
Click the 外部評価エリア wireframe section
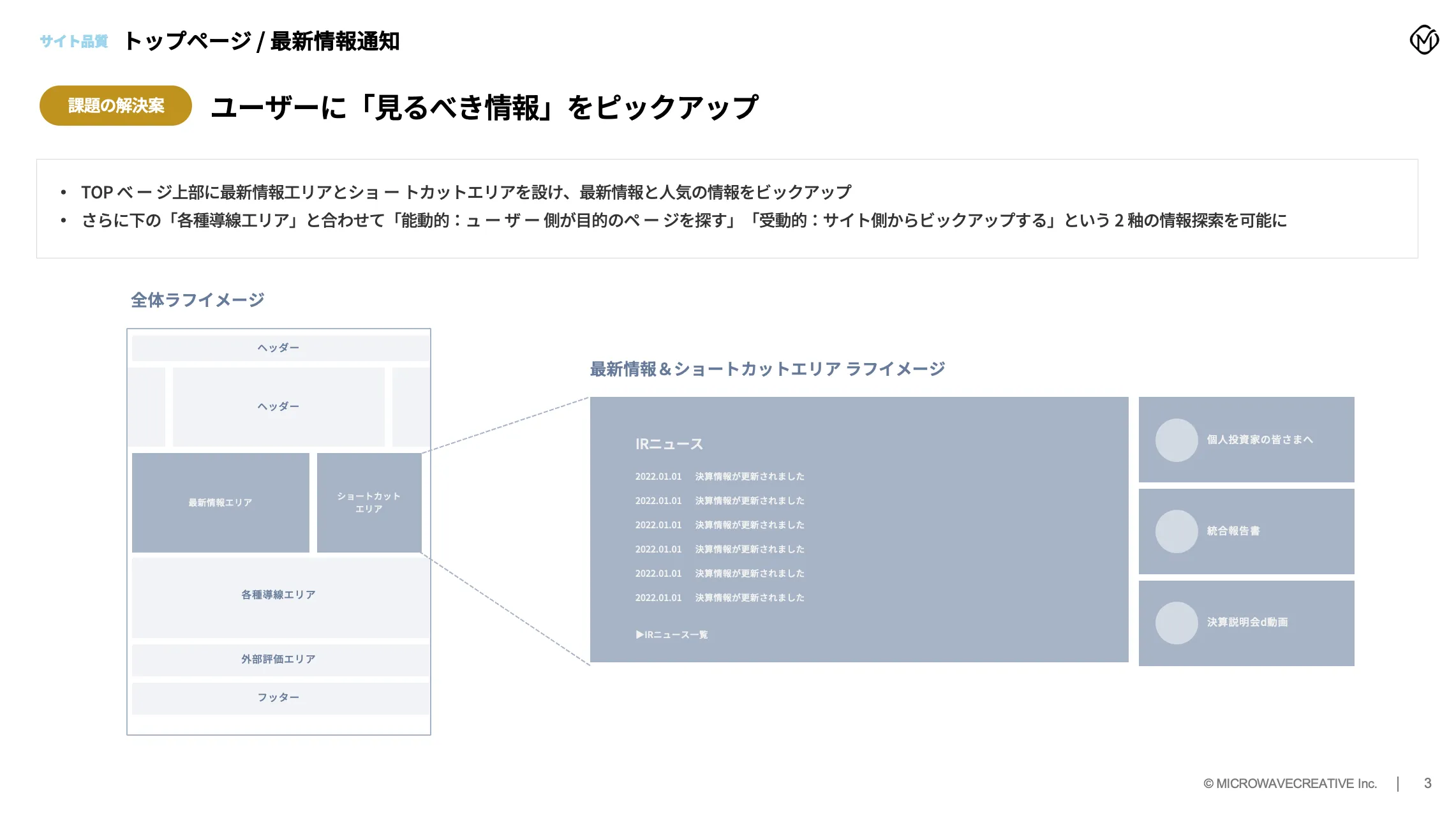279,660
